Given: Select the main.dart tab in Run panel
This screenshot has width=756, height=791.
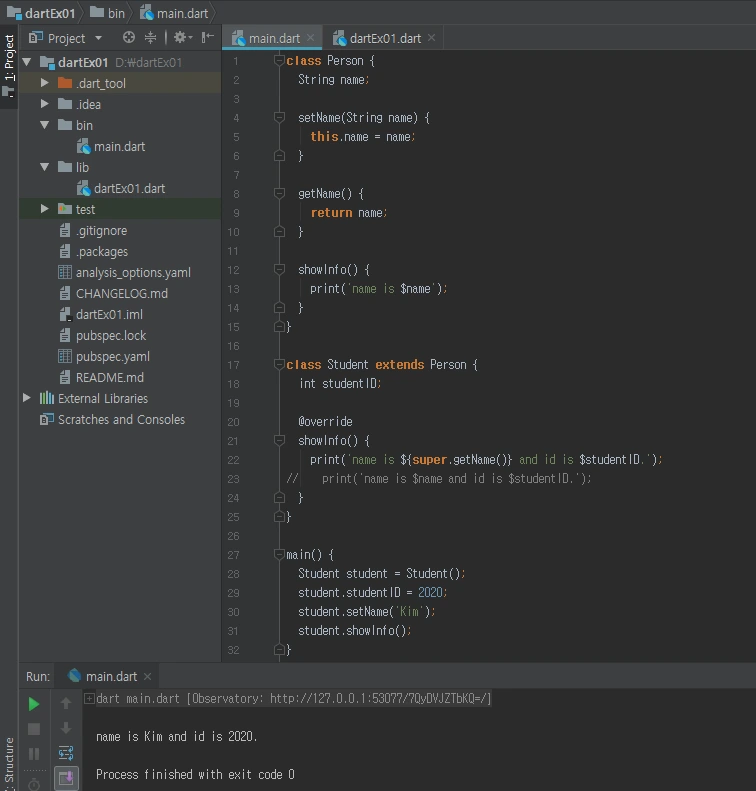Looking at the screenshot, I should tap(110, 677).
